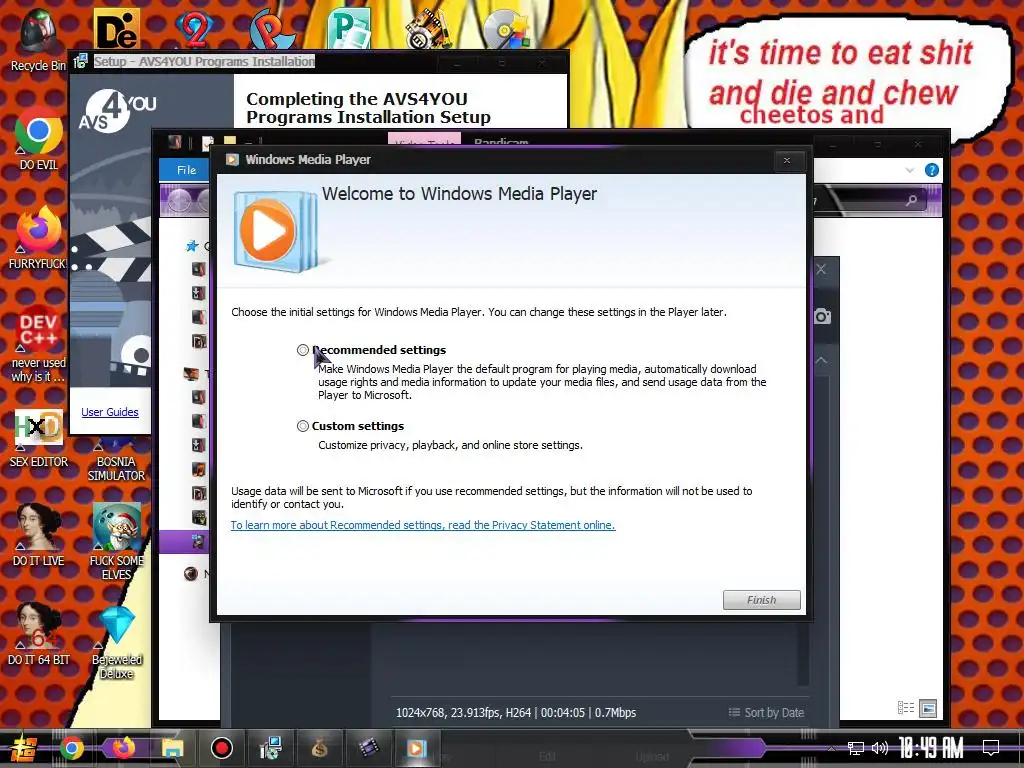Select the This PC computer icon in Explorer tree
The width and height of the screenshot is (1024, 768).
tap(191, 374)
